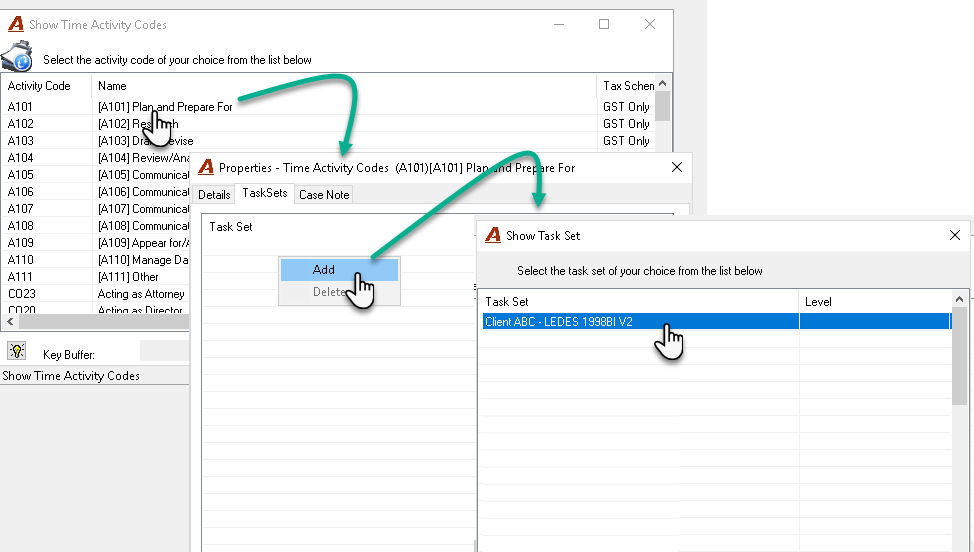
Task: Maximize the Show Time Activity Codes window
Action: [604, 24]
